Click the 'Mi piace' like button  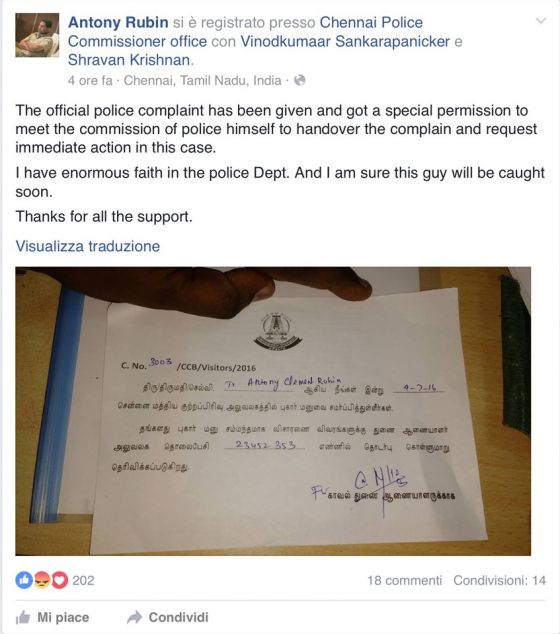[x=52, y=617]
